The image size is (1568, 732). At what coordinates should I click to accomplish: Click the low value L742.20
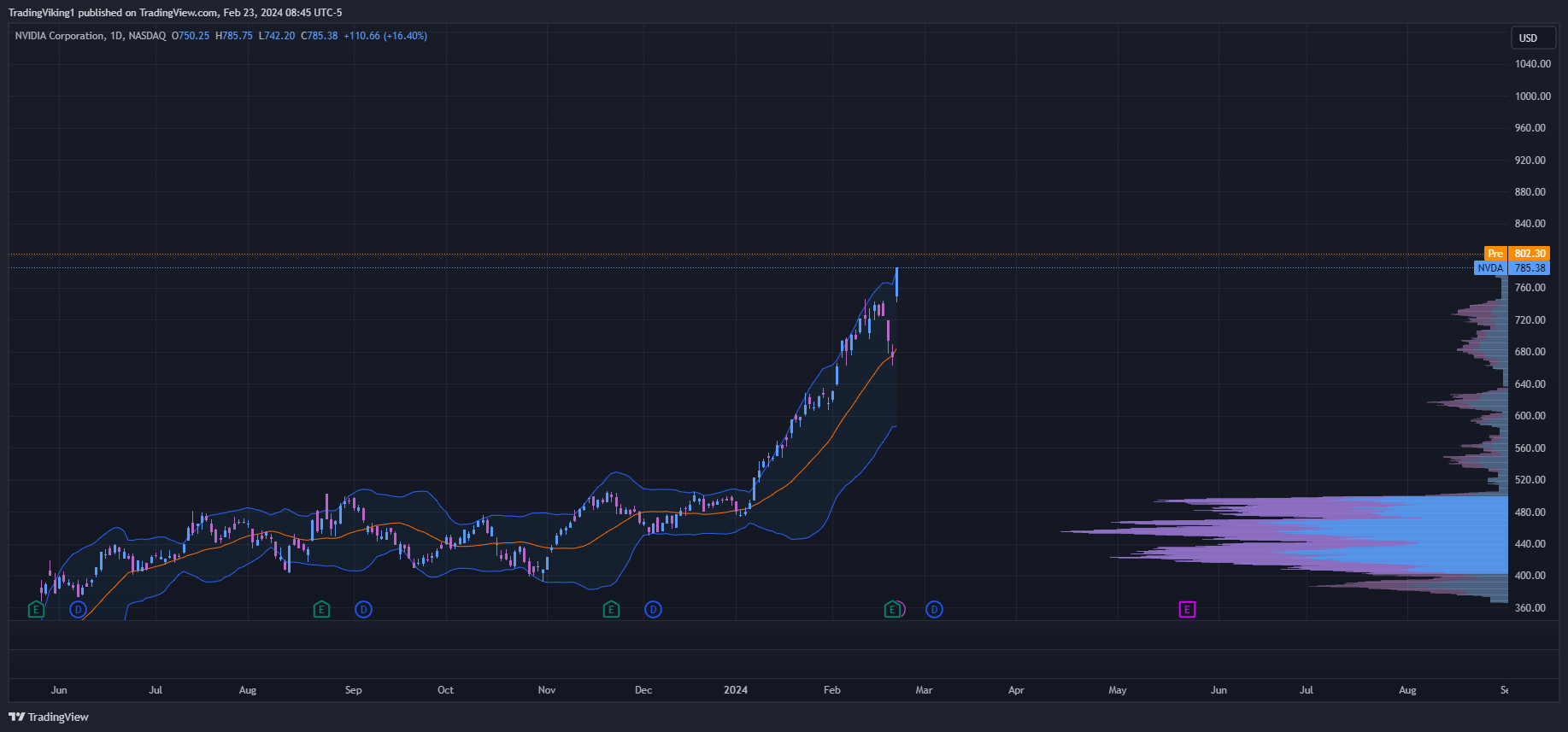click(277, 36)
